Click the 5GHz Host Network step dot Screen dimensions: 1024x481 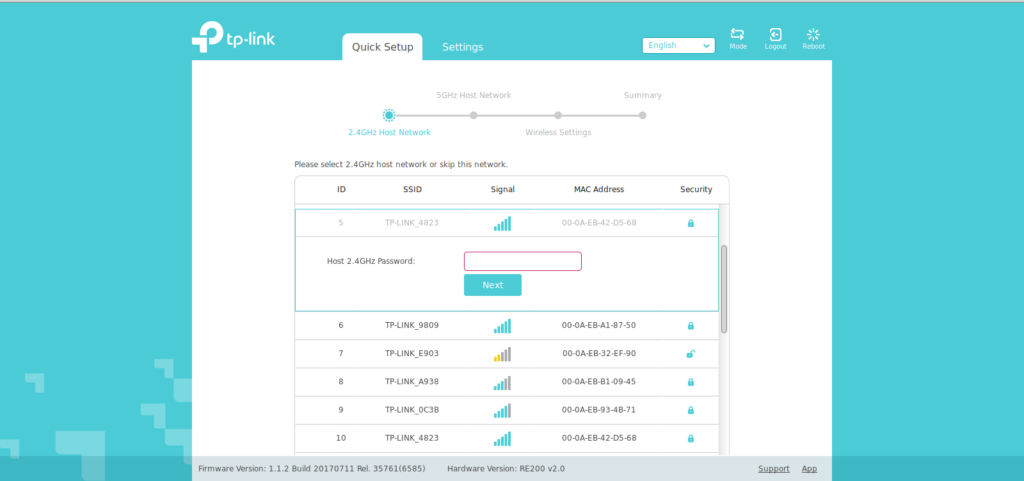tap(474, 115)
